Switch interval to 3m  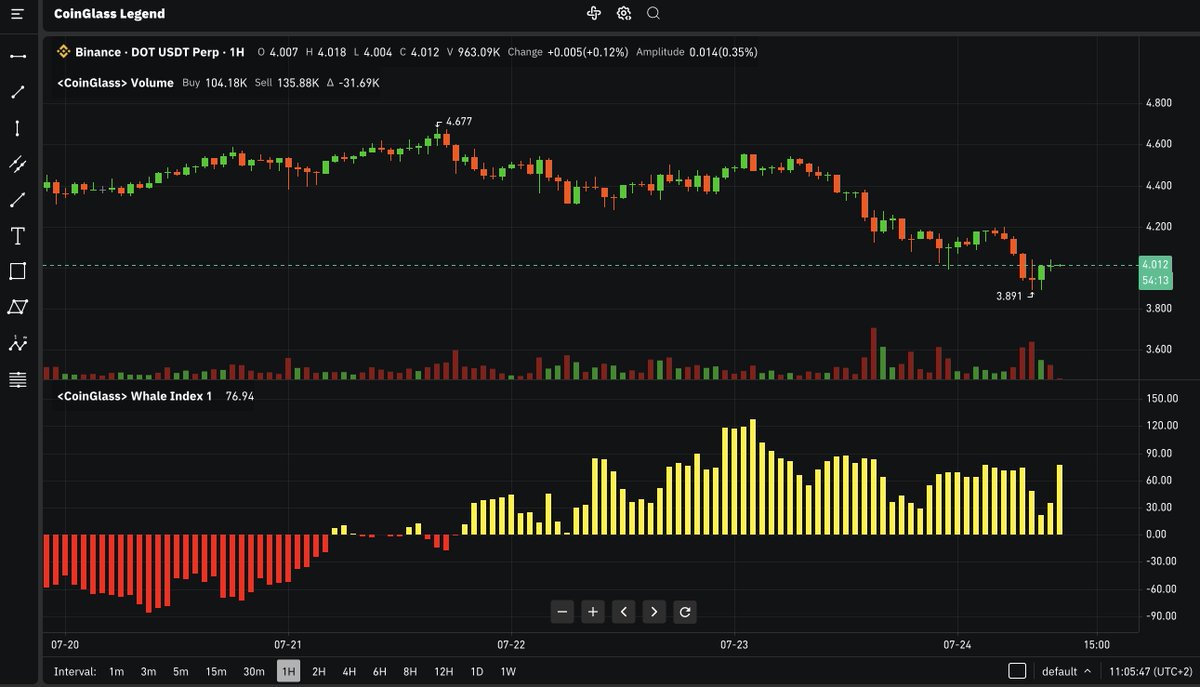pyautogui.click(x=148, y=672)
